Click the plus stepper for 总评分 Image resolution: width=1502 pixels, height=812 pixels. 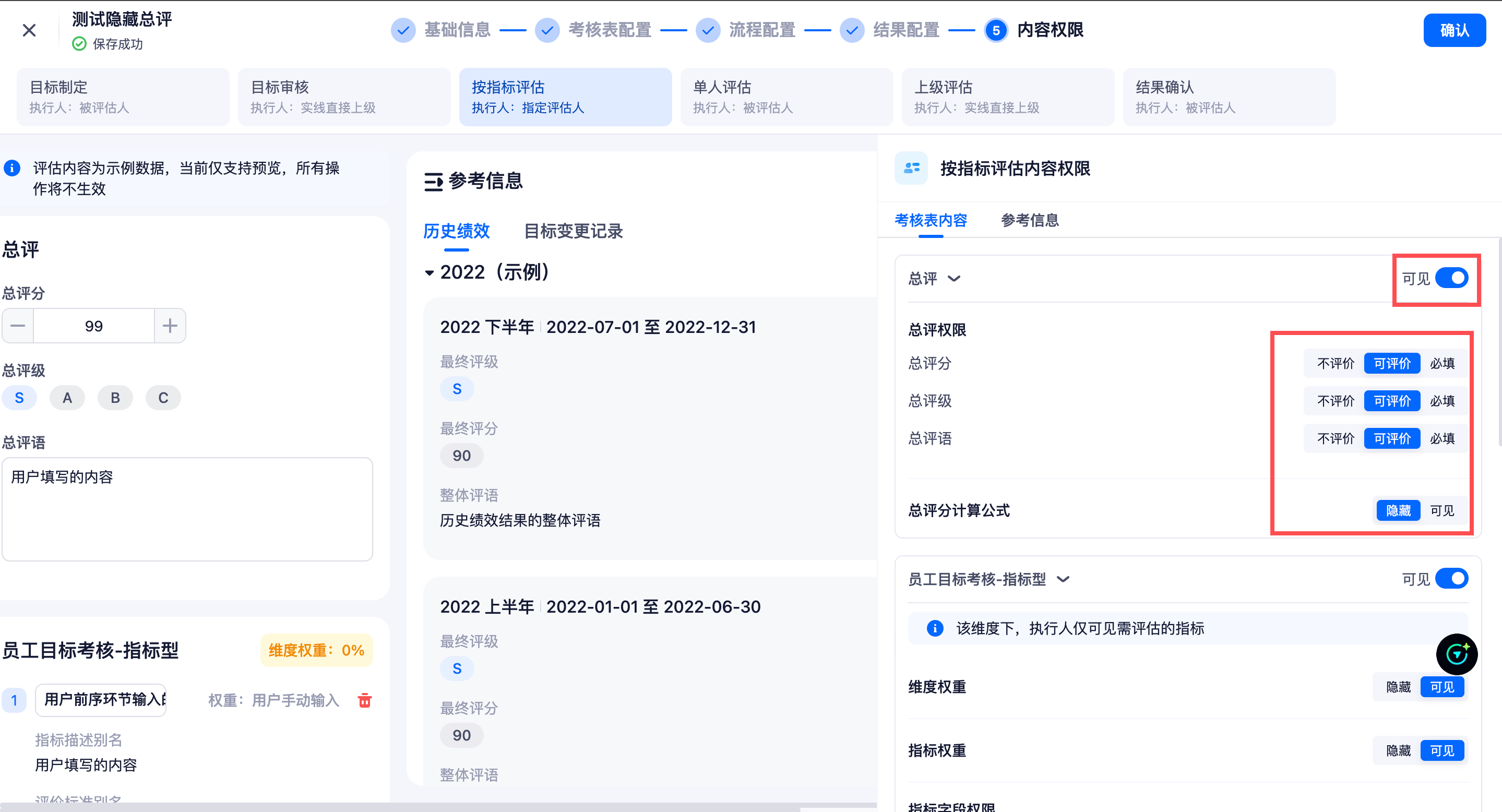point(170,326)
